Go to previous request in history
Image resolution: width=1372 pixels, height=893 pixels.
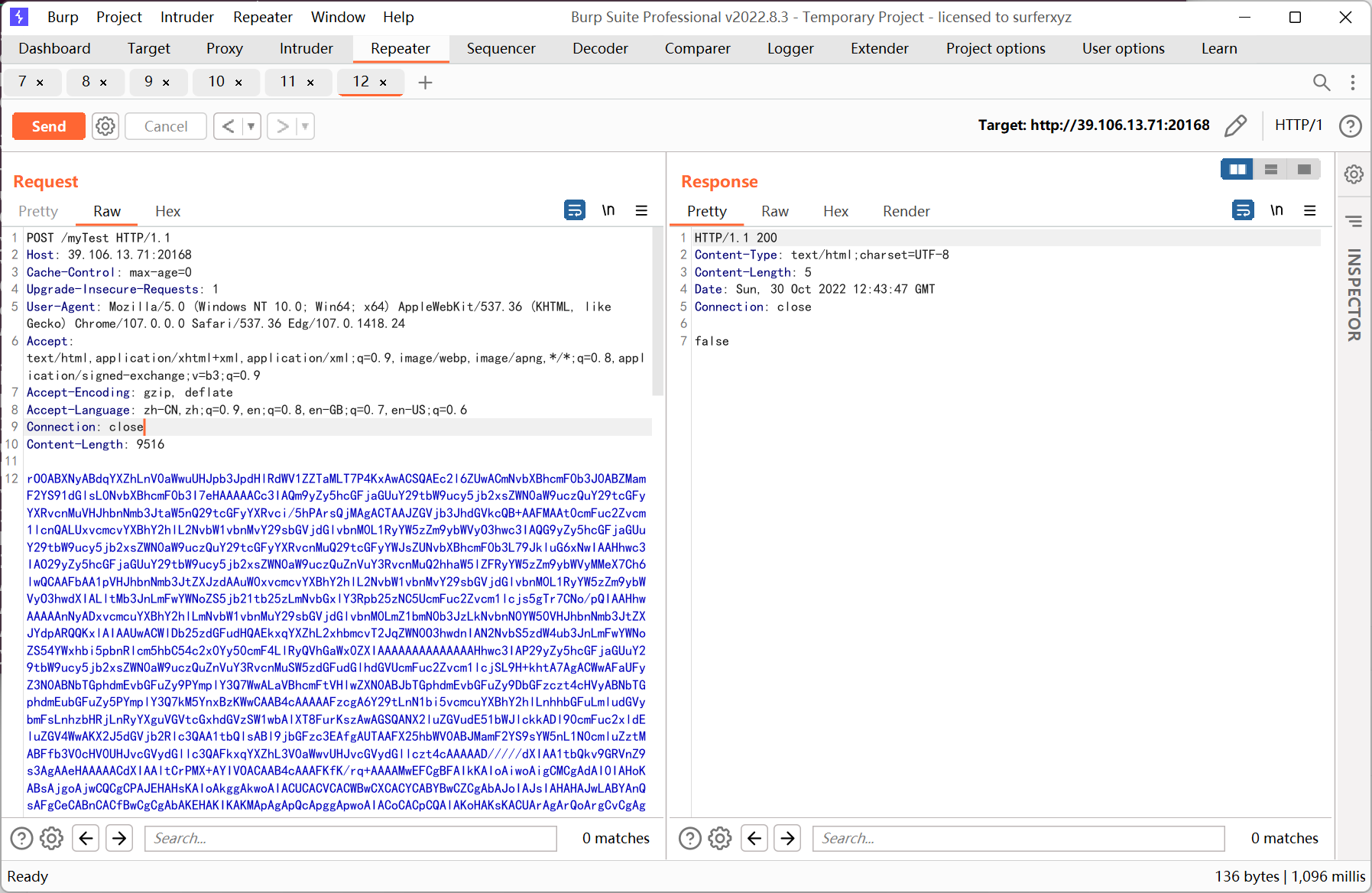point(228,126)
